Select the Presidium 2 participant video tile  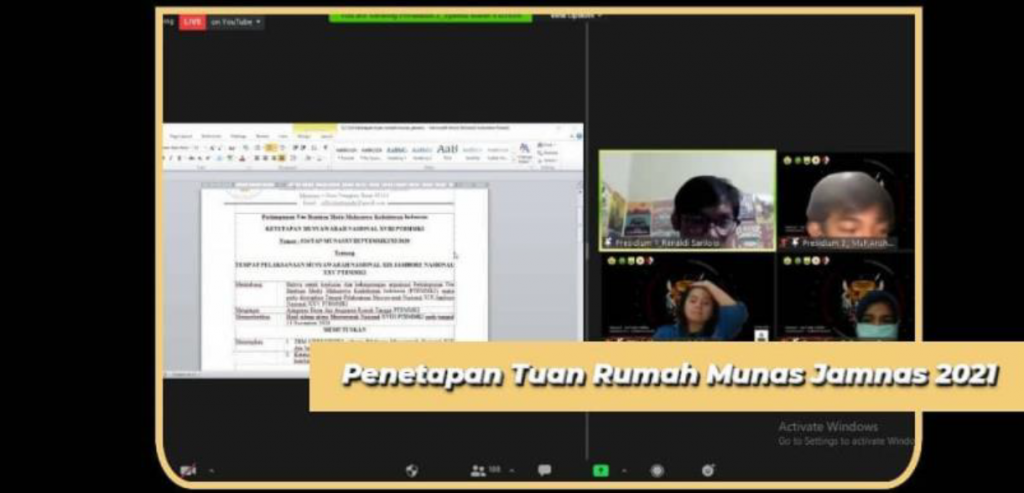click(847, 200)
